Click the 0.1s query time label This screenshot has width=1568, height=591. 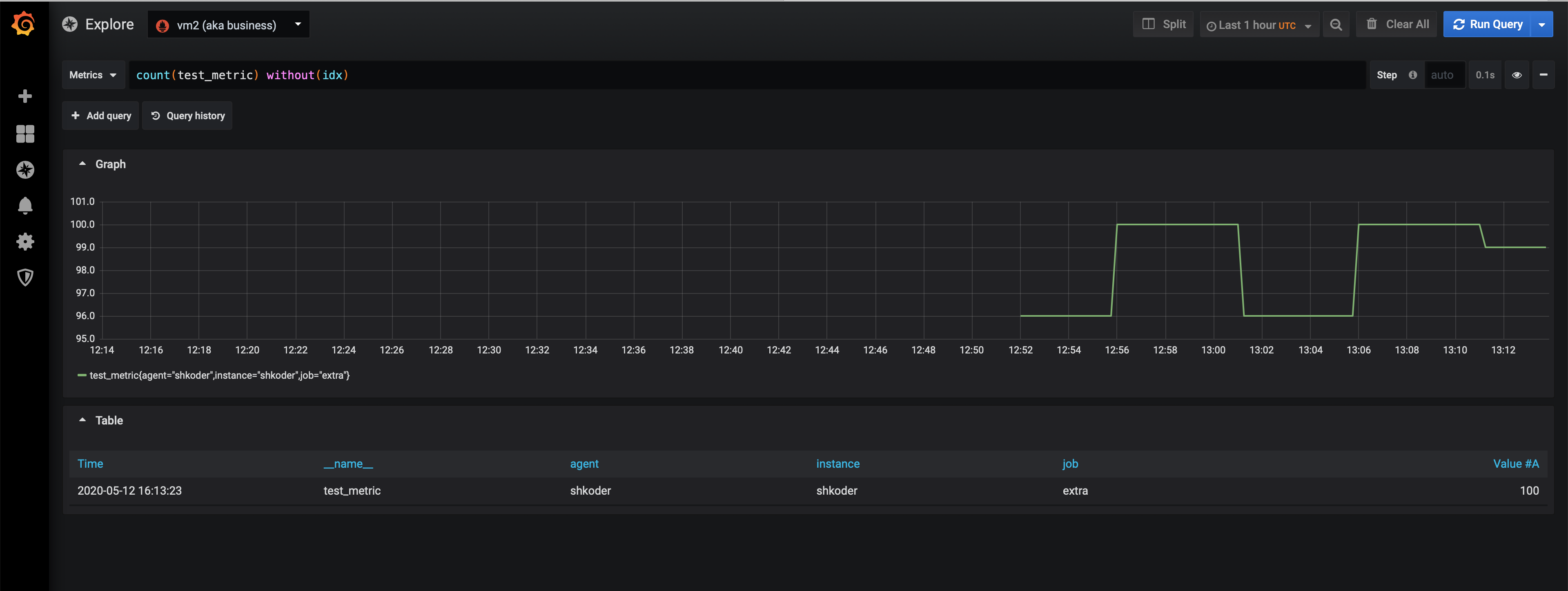pyautogui.click(x=1485, y=75)
